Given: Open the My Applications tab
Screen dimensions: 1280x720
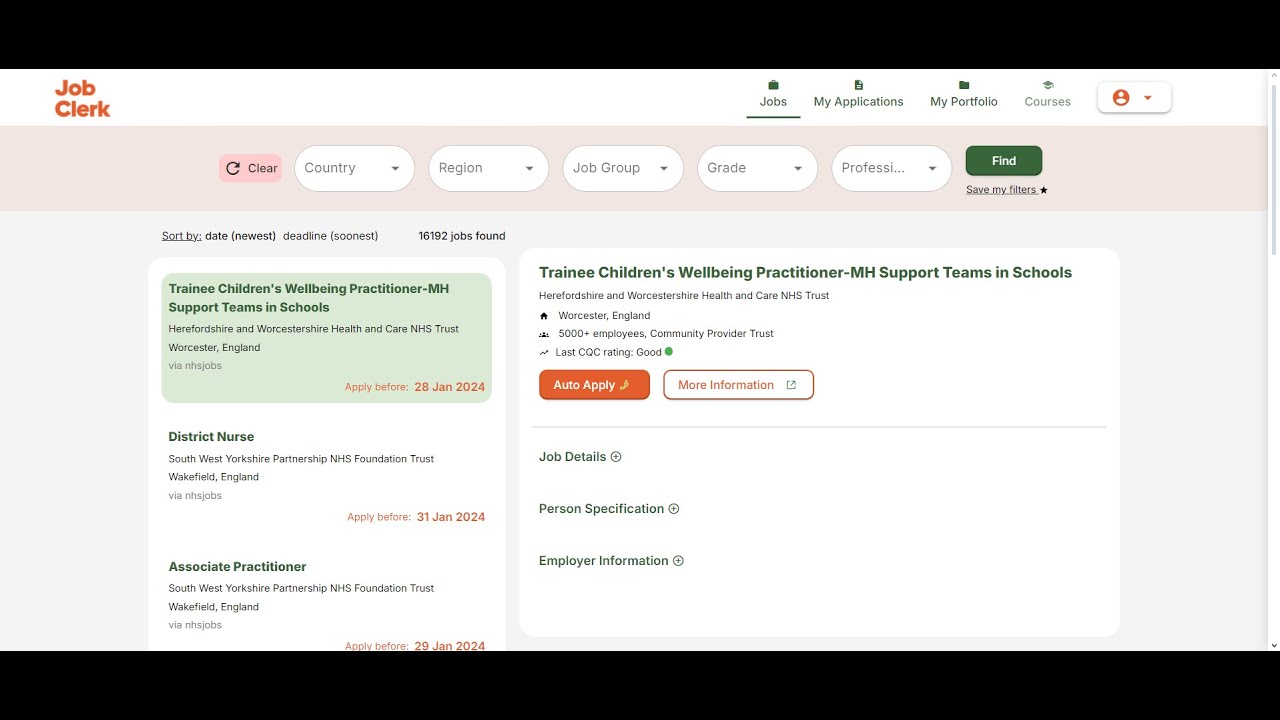Looking at the screenshot, I should 858,94.
